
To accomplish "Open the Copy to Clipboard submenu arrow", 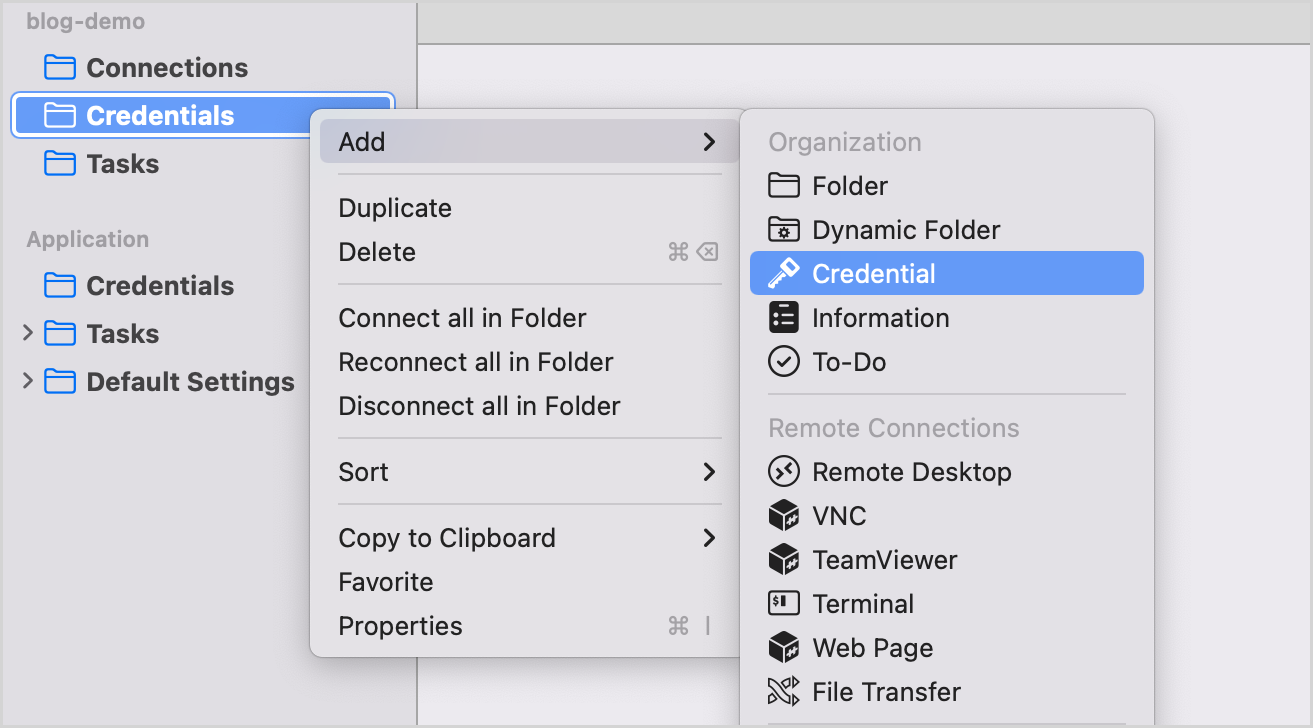I will pos(709,538).
